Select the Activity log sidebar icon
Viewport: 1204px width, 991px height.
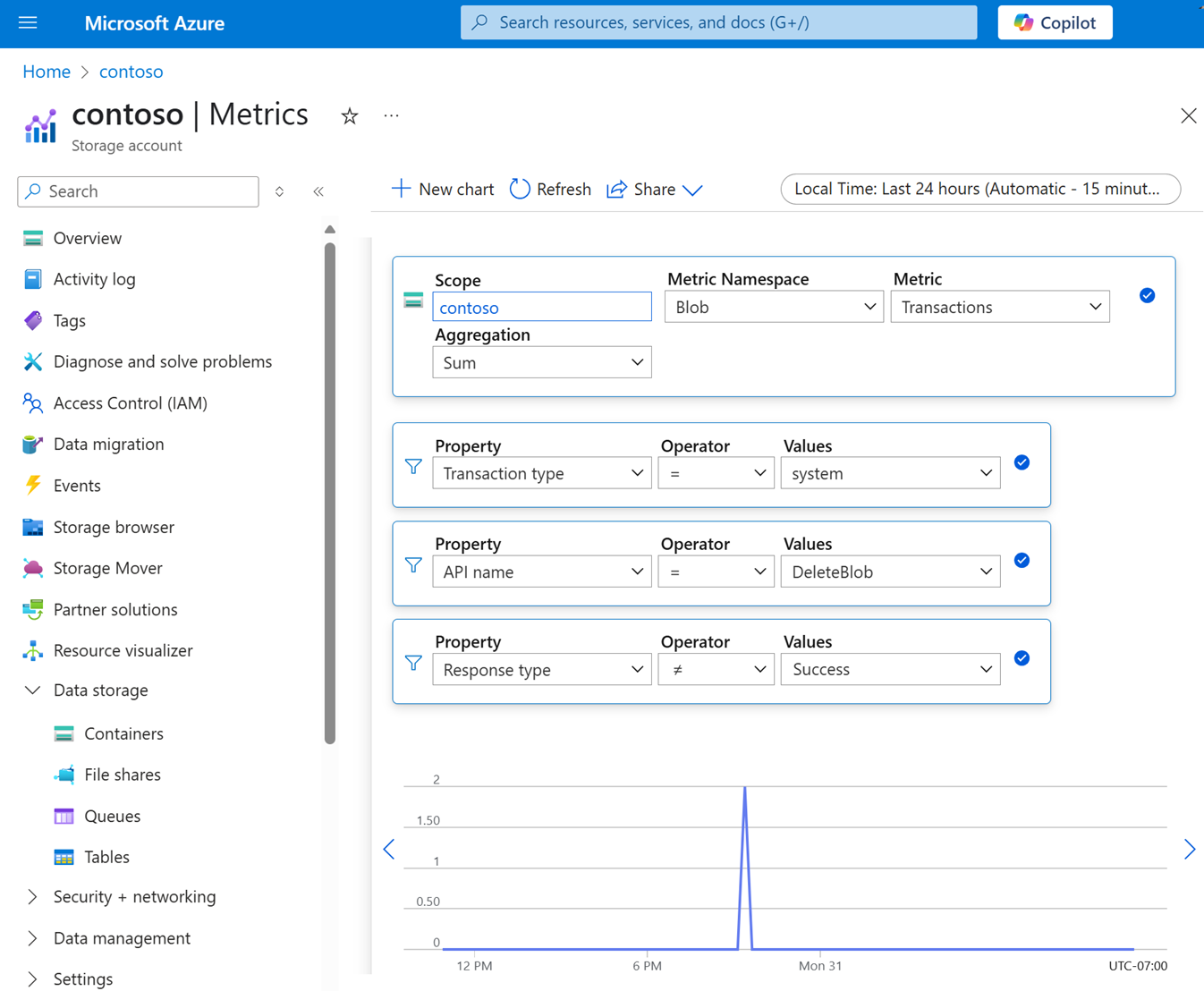[33, 279]
